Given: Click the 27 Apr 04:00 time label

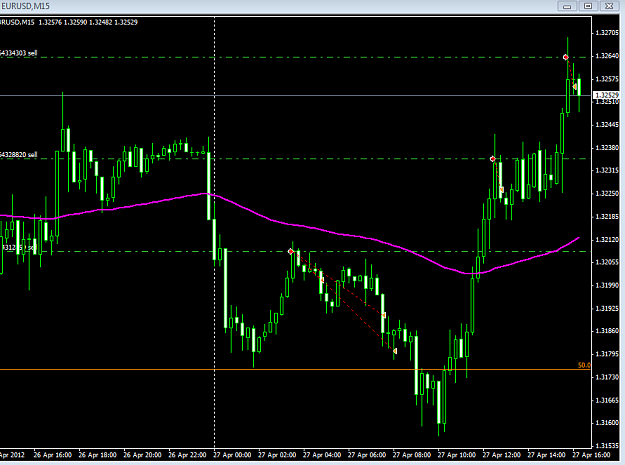Looking at the screenshot, I should tap(322, 455).
